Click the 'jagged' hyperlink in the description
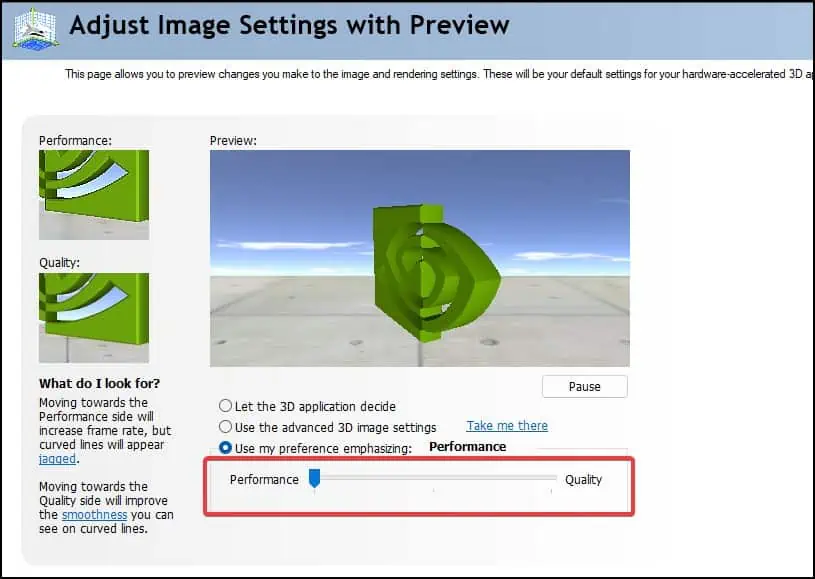This screenshot has height=579, width=815. pyautogui.click(x=57, y=458)
